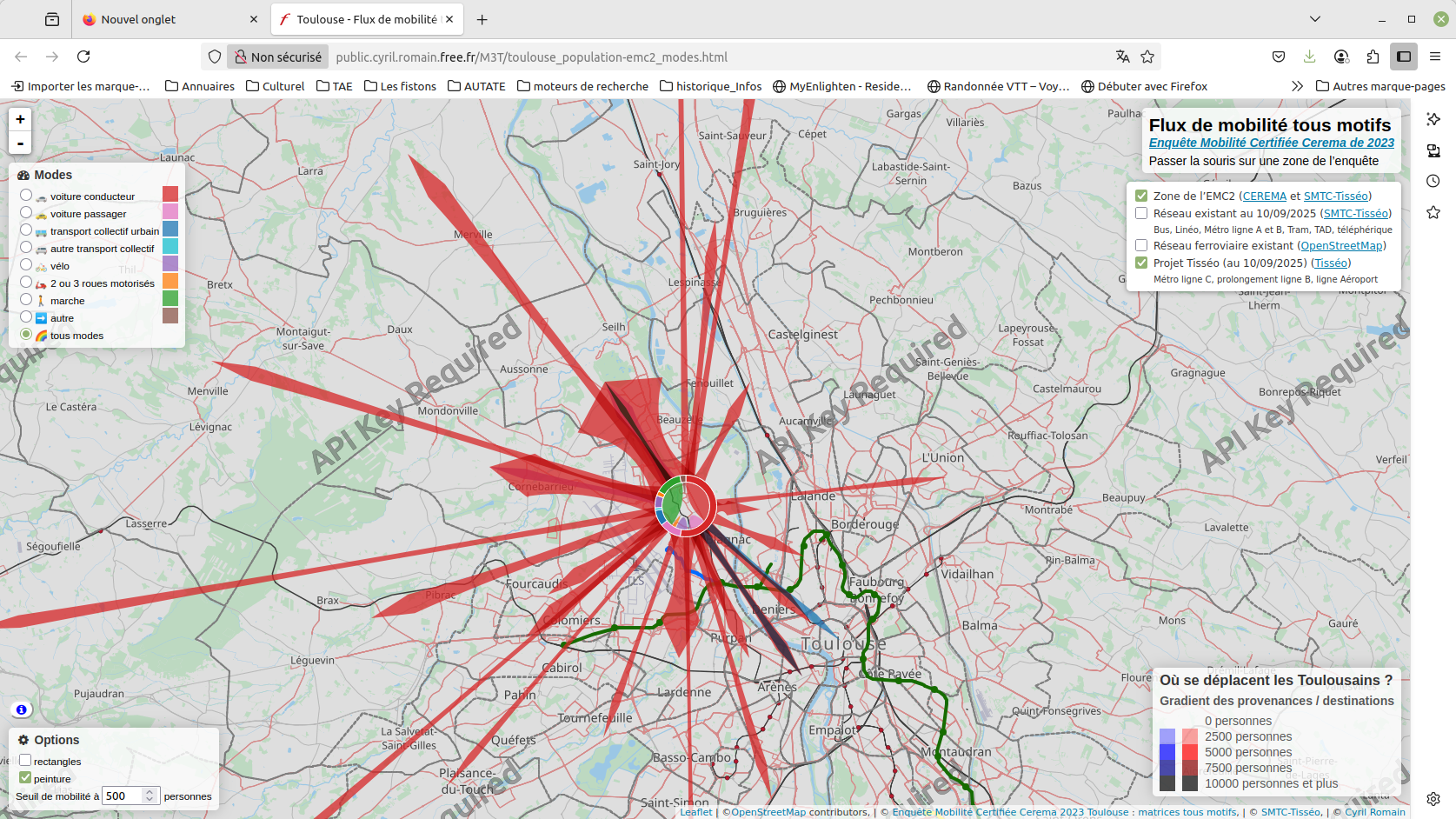Reload the current page
1456x819 pixels.
83,57
